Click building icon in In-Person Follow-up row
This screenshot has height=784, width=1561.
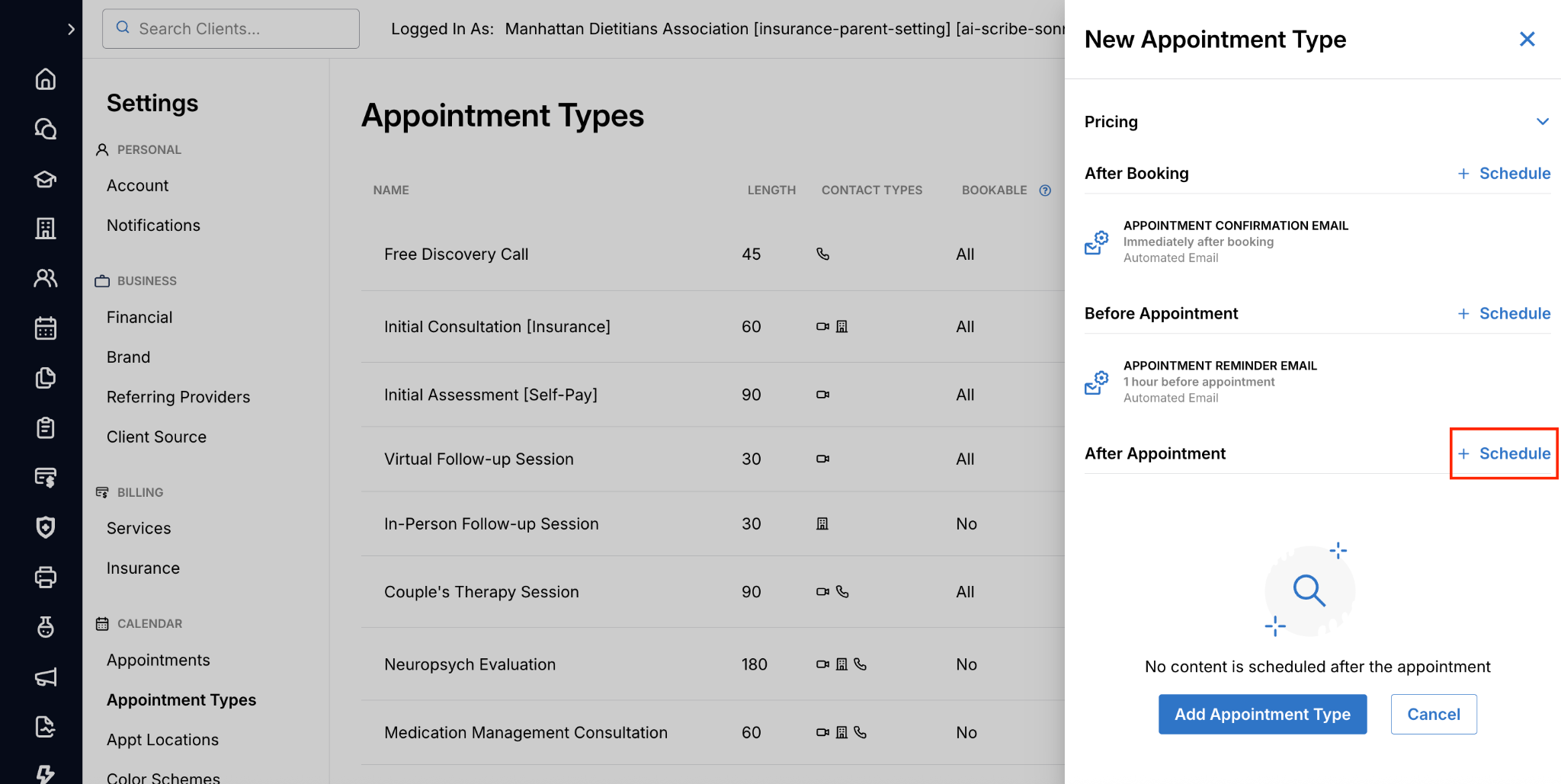pos(822,523)
